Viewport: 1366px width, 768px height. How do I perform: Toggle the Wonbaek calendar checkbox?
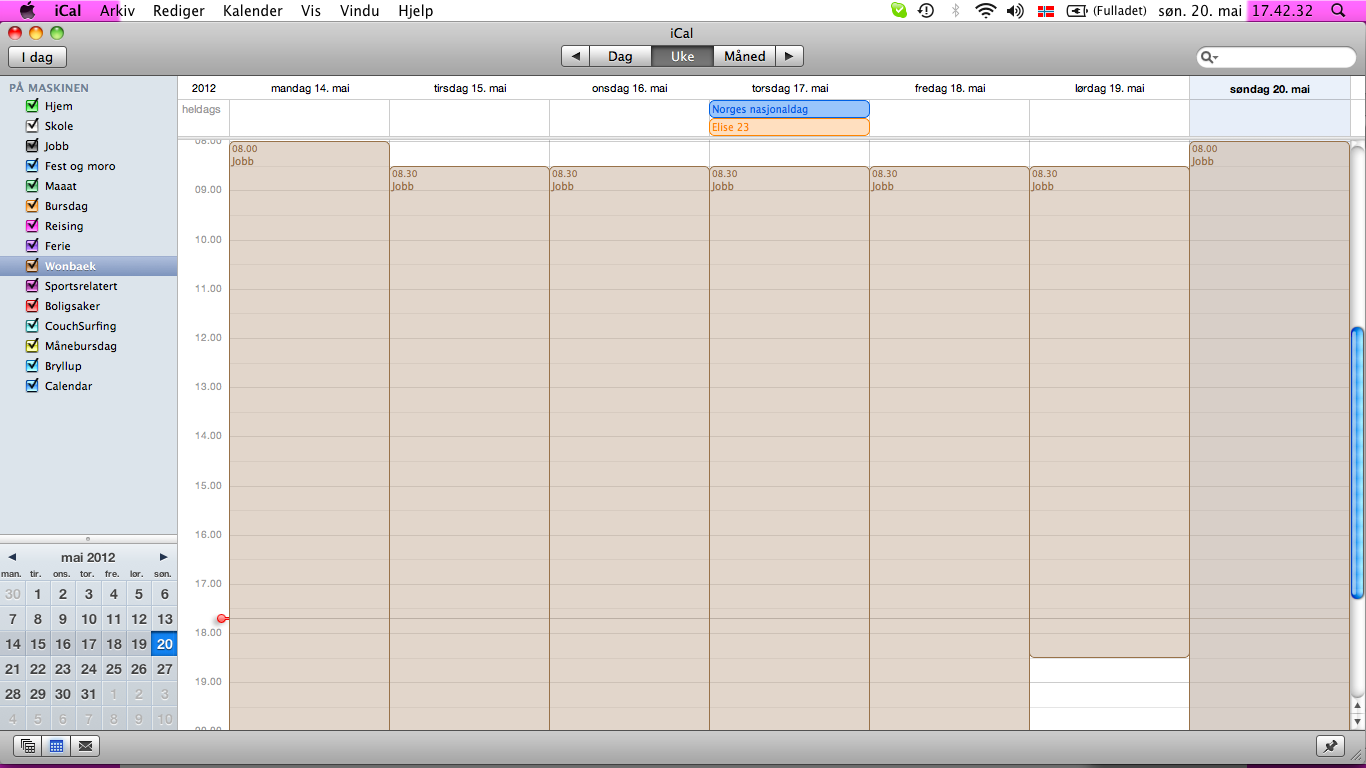pos(32,266)
